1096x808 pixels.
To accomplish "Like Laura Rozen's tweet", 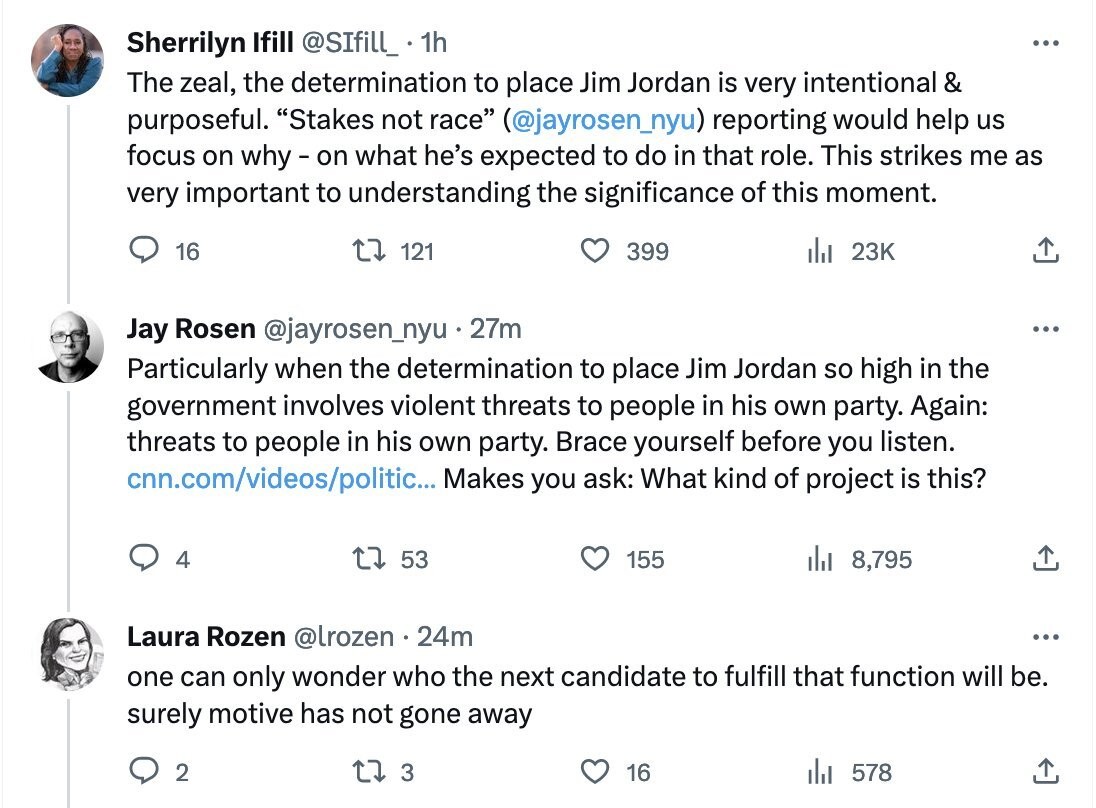I will click(x=596, y=771).
